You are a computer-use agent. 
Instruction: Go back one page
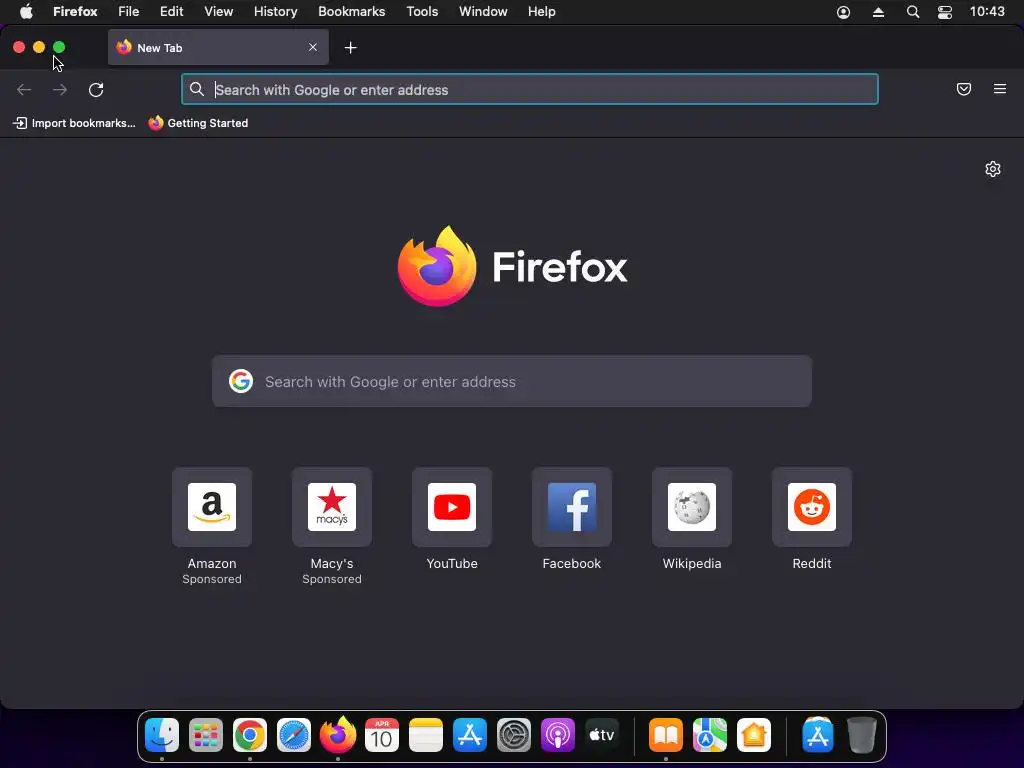point(24,89)
